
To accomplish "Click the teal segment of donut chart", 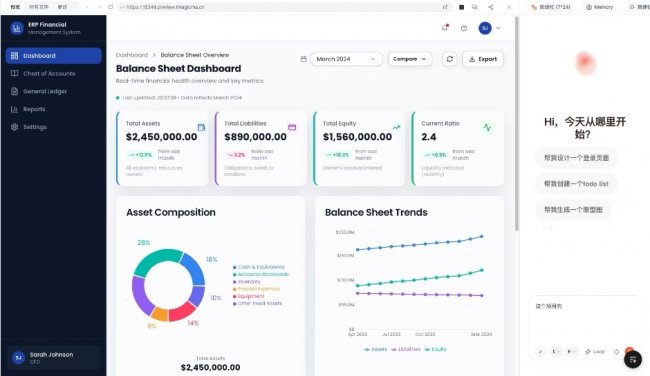I will click(x=156, y=259).
